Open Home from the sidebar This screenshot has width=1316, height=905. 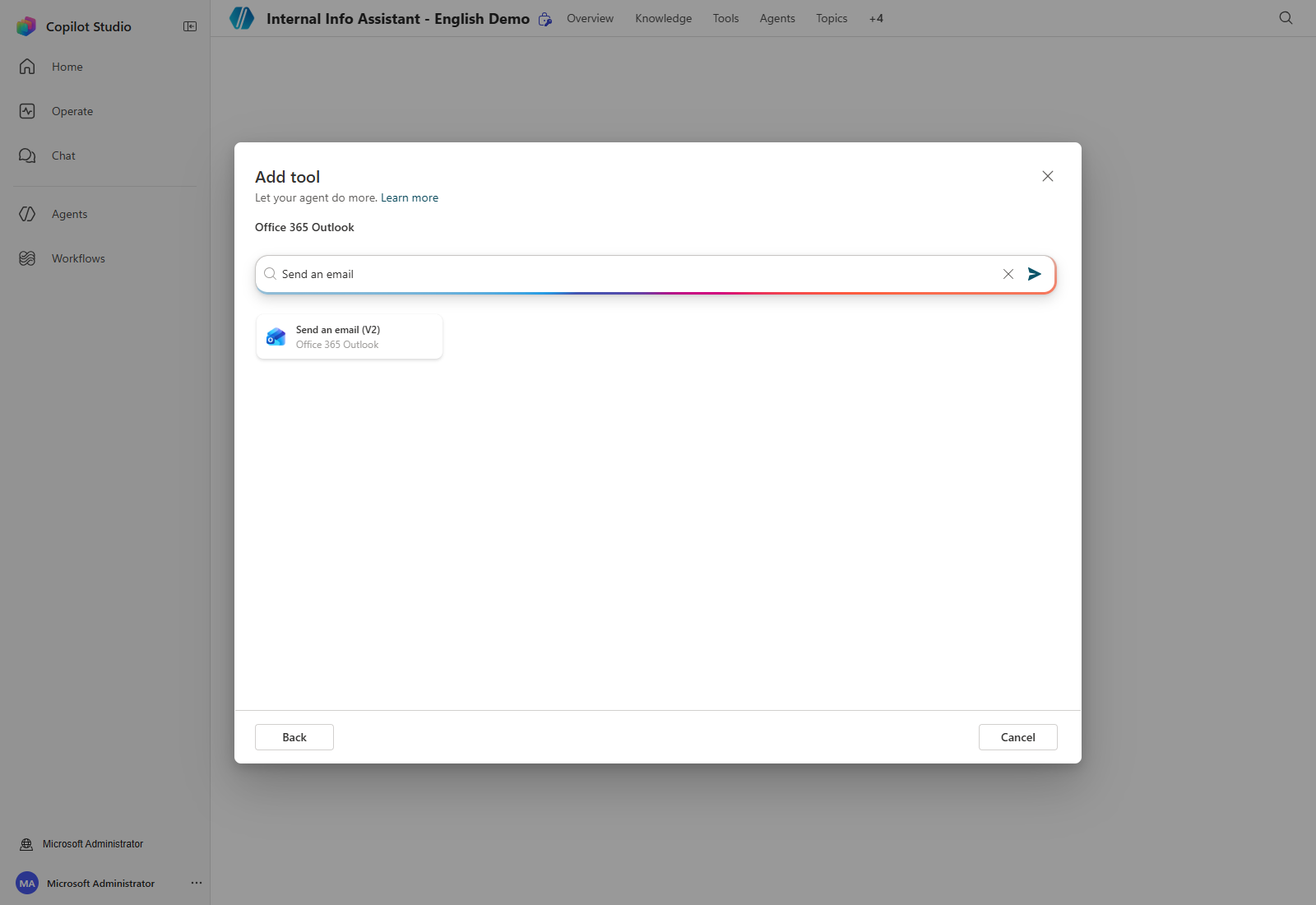tap(105, 67)
